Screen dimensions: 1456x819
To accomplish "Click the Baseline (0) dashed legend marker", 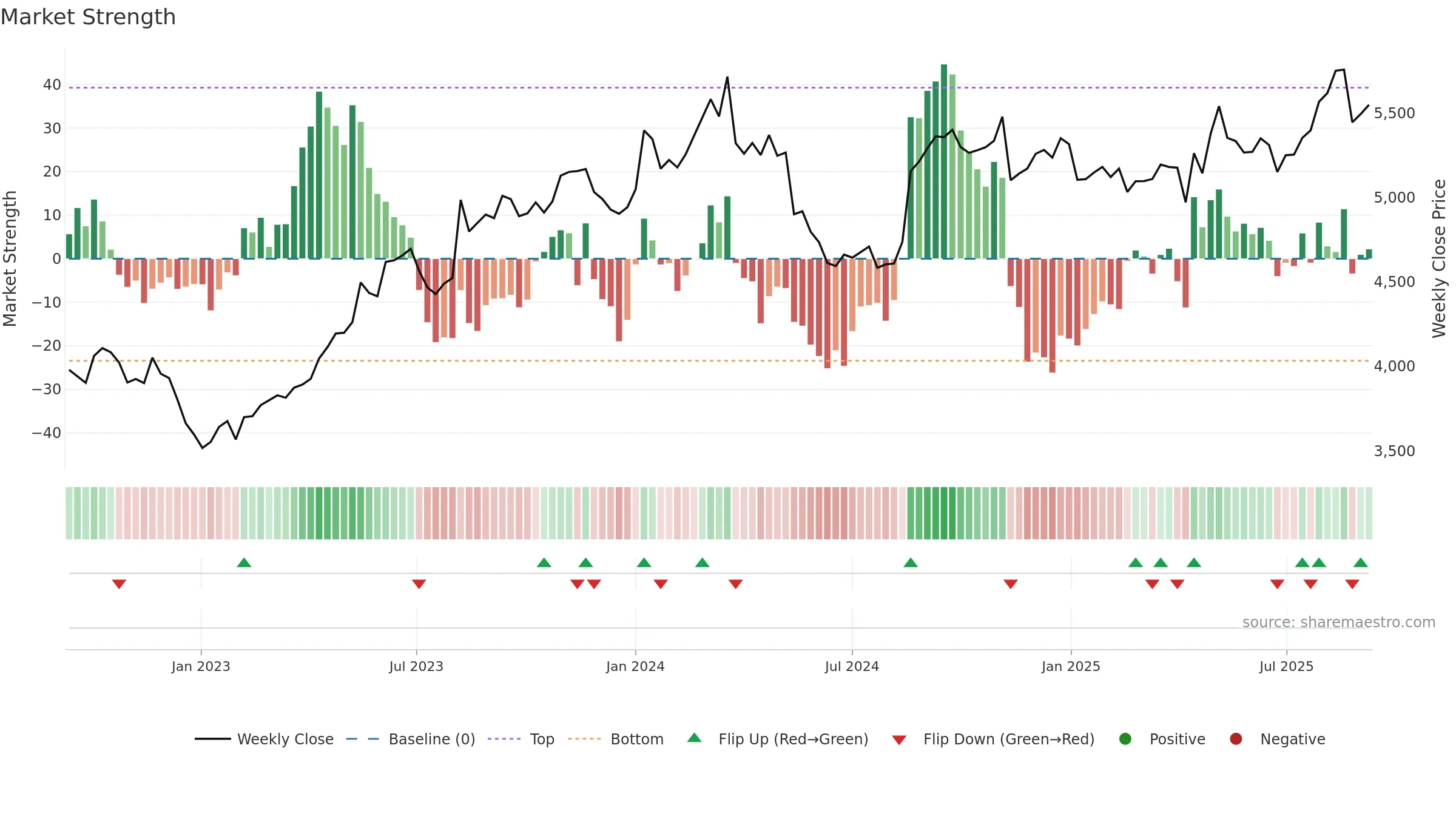I will [x=362, y=739].
